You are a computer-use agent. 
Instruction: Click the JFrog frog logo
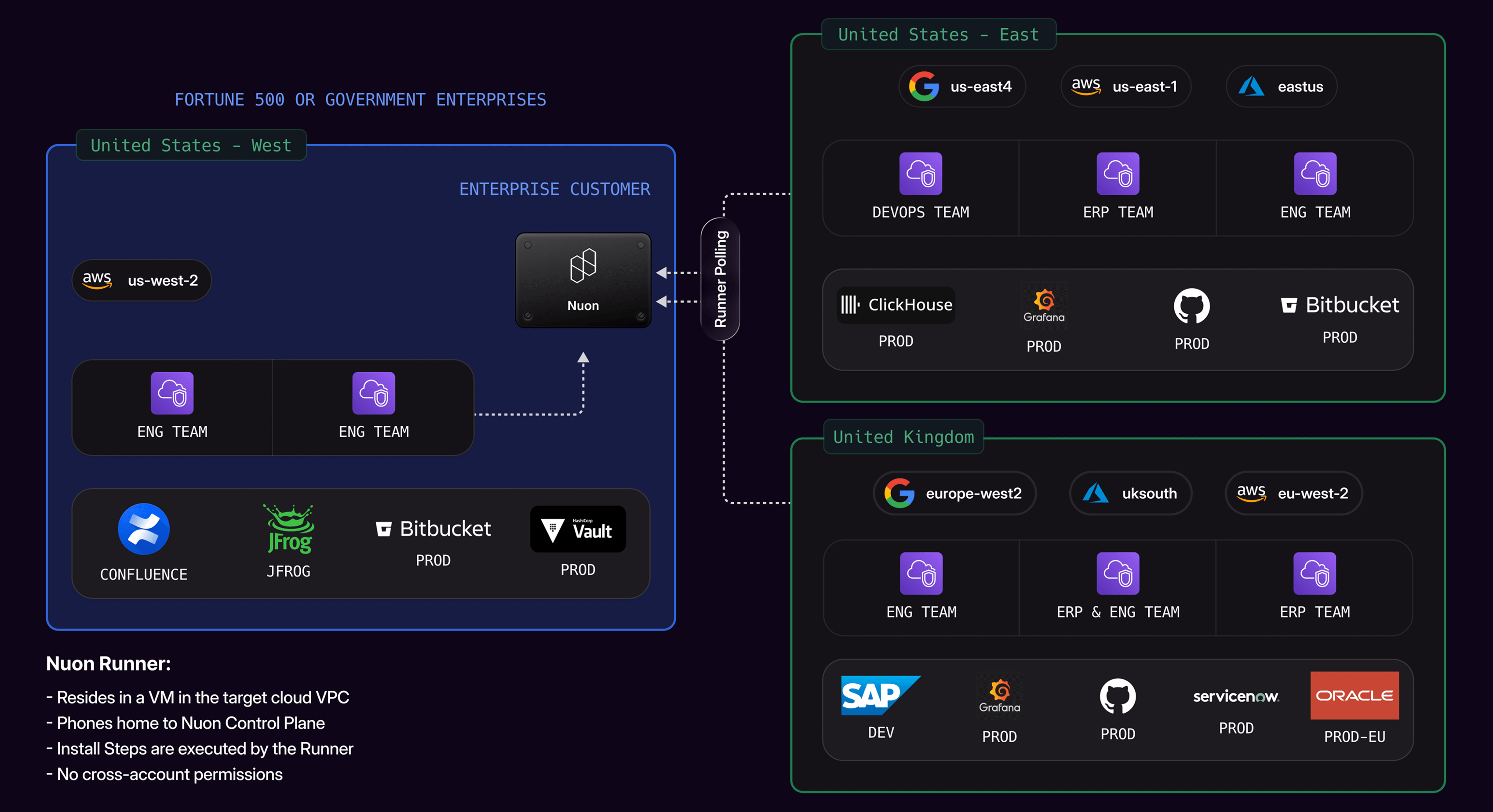(289, 528)
